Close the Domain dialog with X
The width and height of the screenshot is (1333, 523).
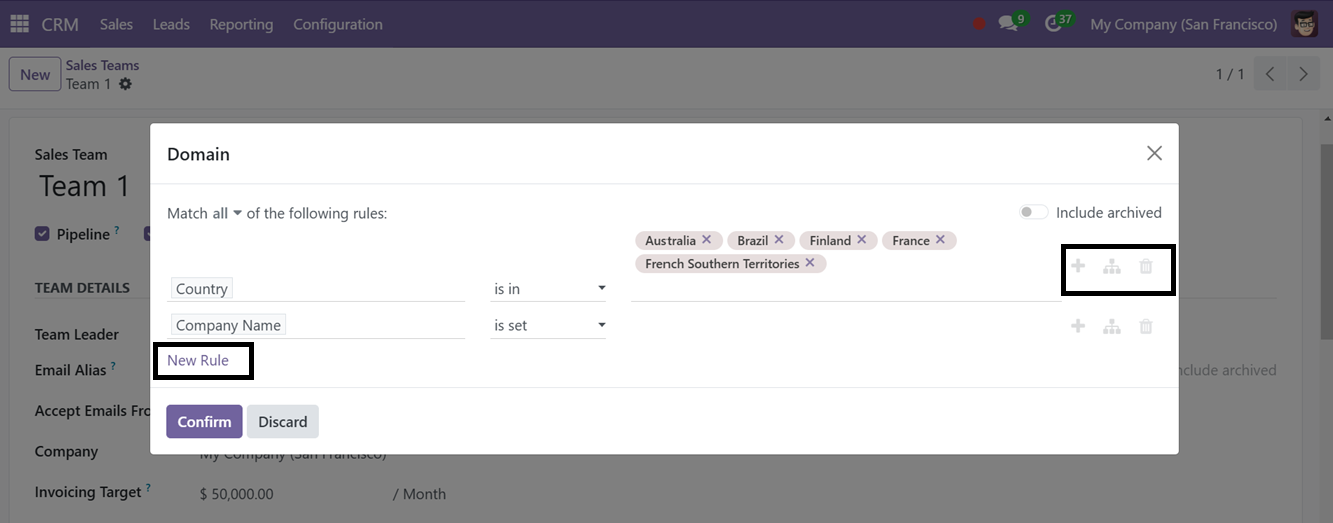1154,153
